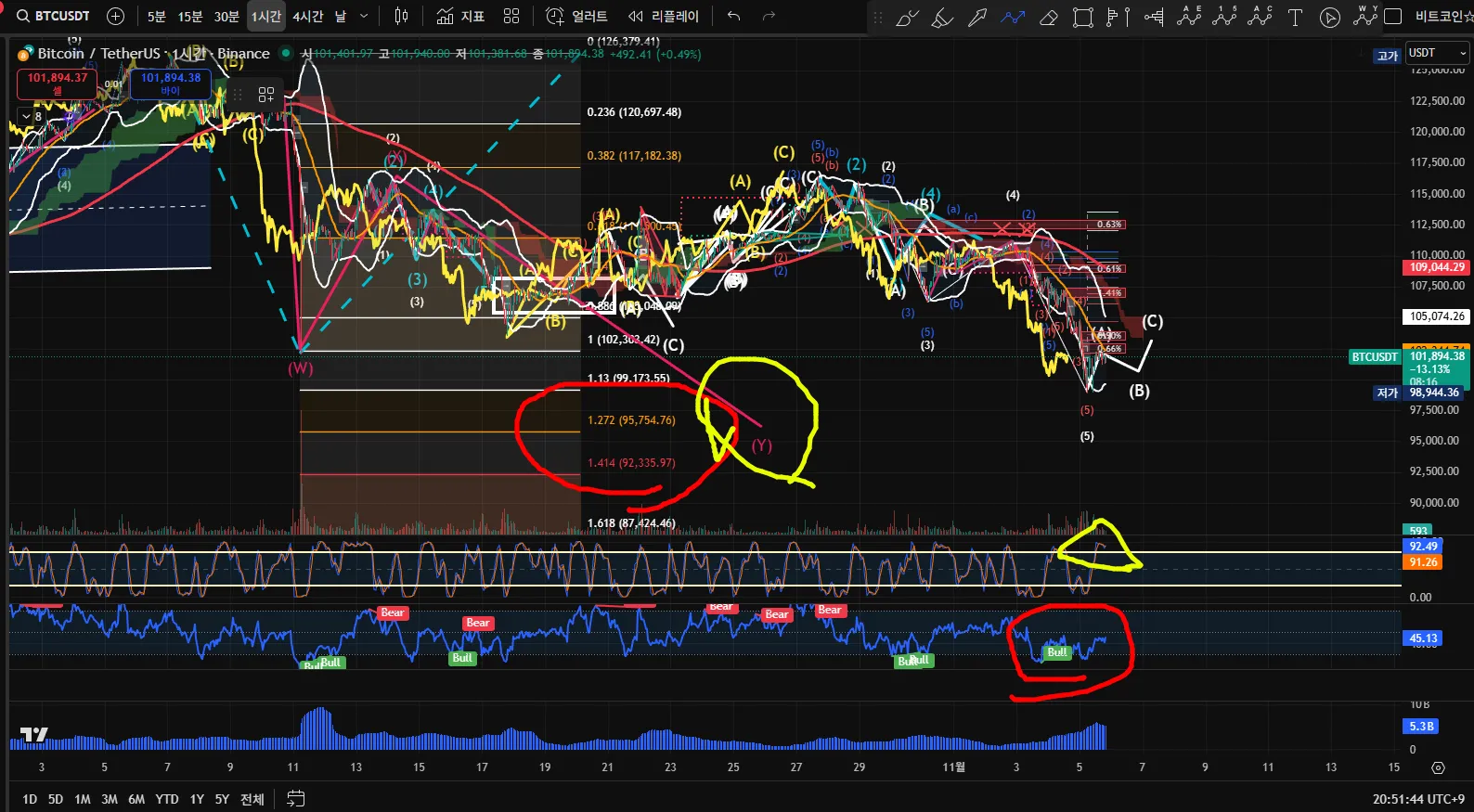Click the undo arrow
The height and width of the screenshot is (812, 1474).
(x=733, y=16)
